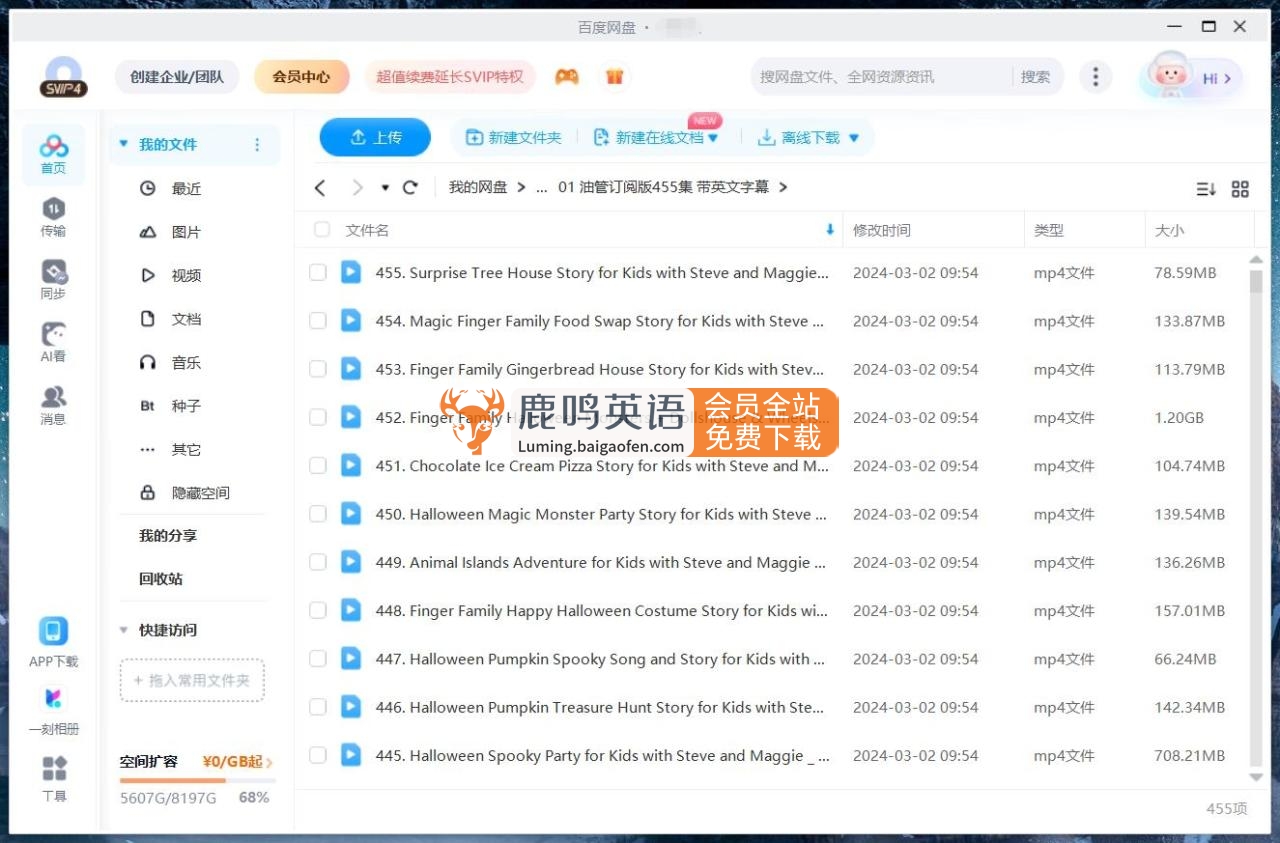Click 创建企业/团队 button
Viewport: 1280px width, 843px height.
[177, 77]
